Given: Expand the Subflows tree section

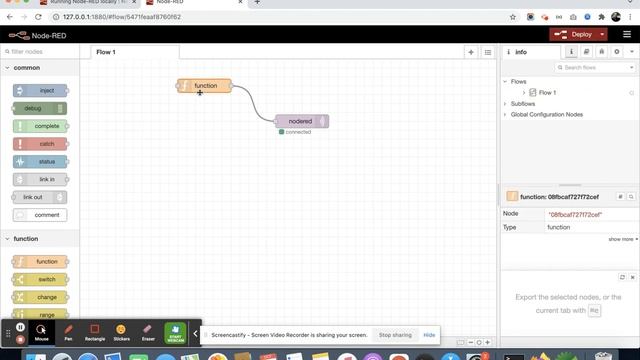Looking at the screenshot, I should (x=505, y=104).
